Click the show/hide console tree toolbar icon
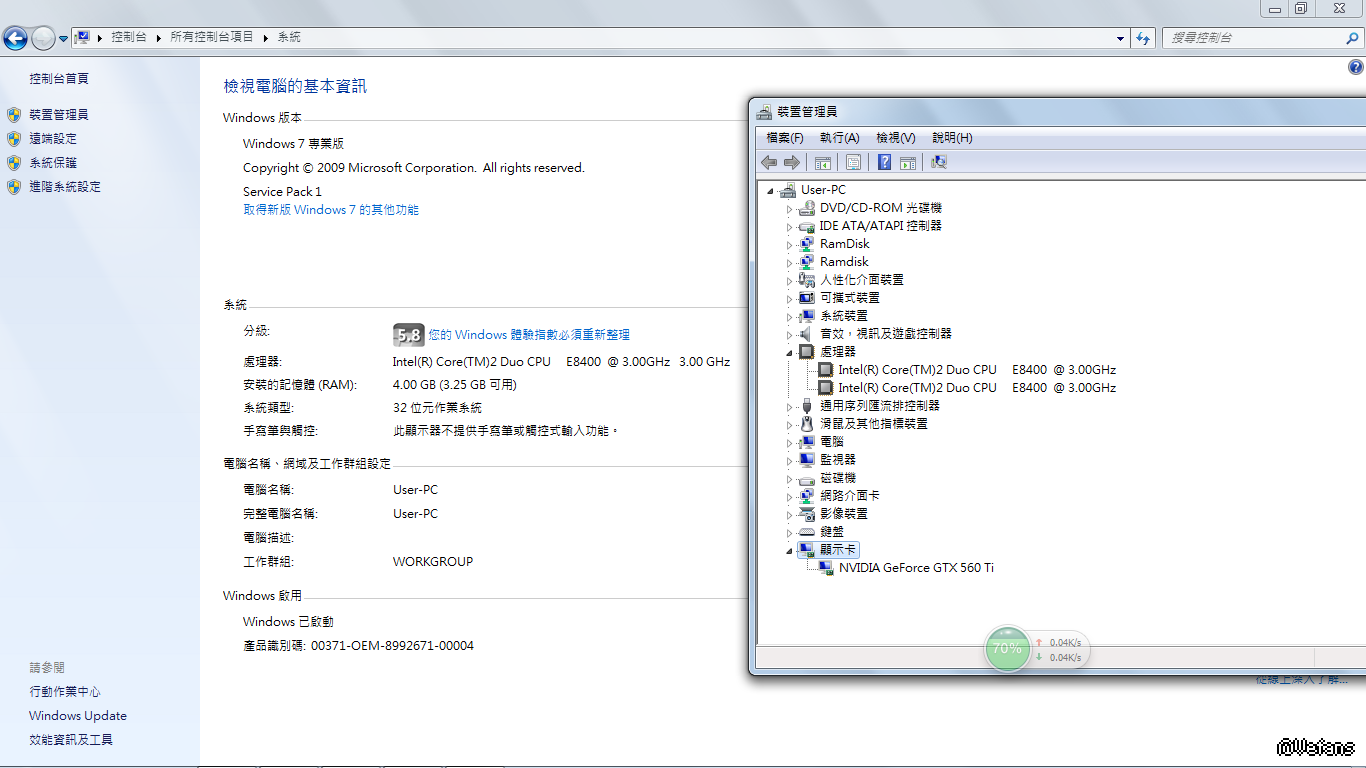This screenshot has width=1366, height=768. click(x=823, y=162)
